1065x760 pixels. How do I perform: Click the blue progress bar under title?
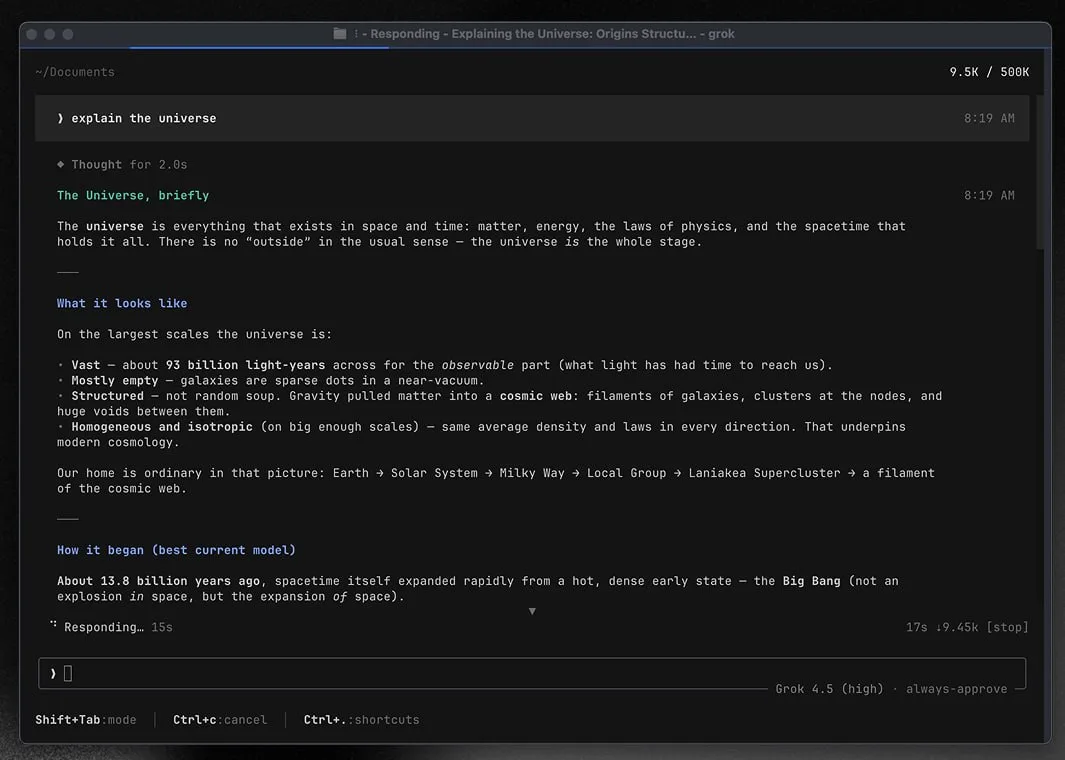(259, 48)
